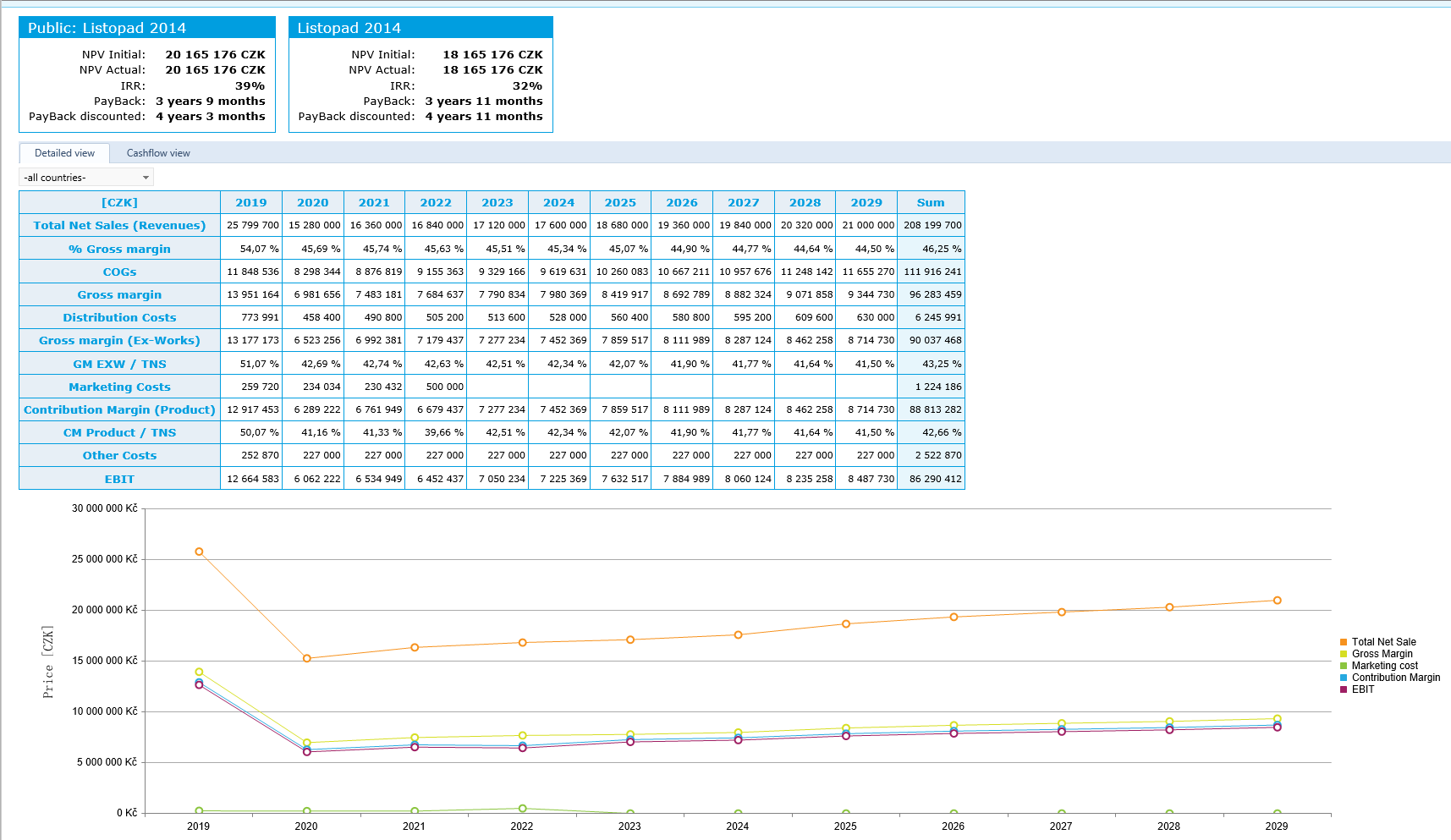The width and height of the screenshot is (1451, 840).
Task: Click the Price [CZK] axis label
Action: pyautogui.click(x=48, y=662)
